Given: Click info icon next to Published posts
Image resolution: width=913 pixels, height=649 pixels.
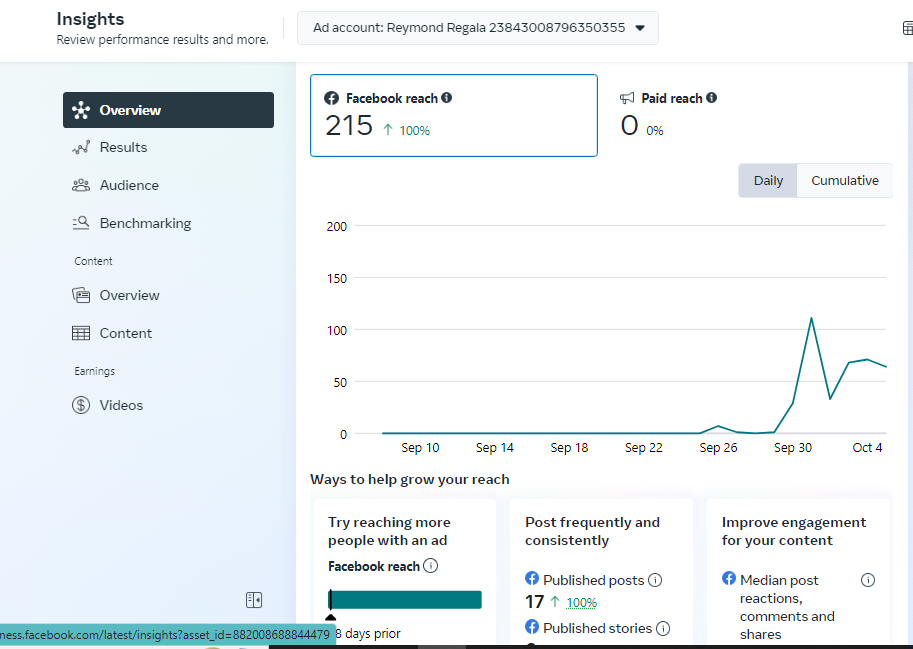Looking at the screenshot, I should point(655,580).
